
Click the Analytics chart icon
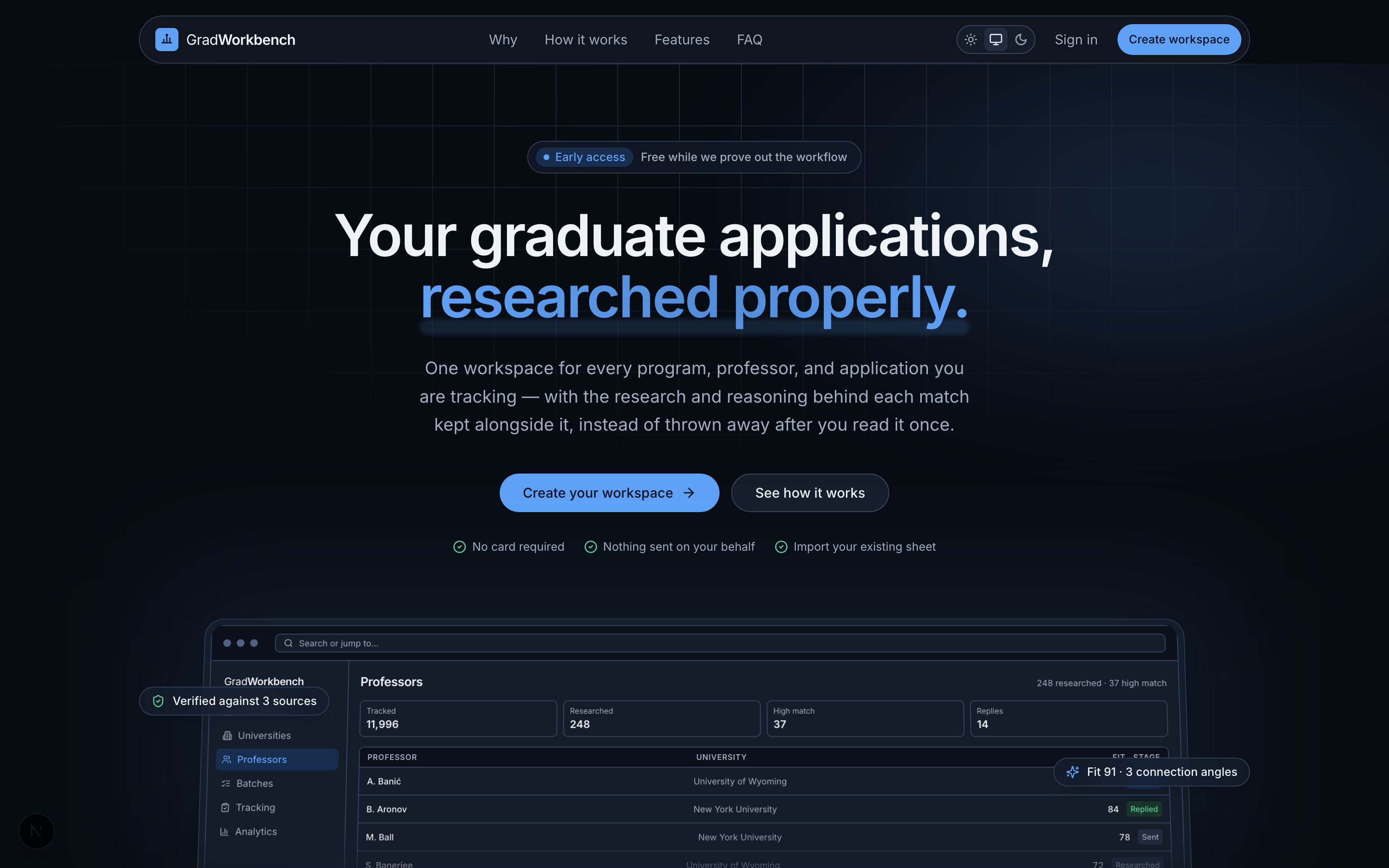224,832
